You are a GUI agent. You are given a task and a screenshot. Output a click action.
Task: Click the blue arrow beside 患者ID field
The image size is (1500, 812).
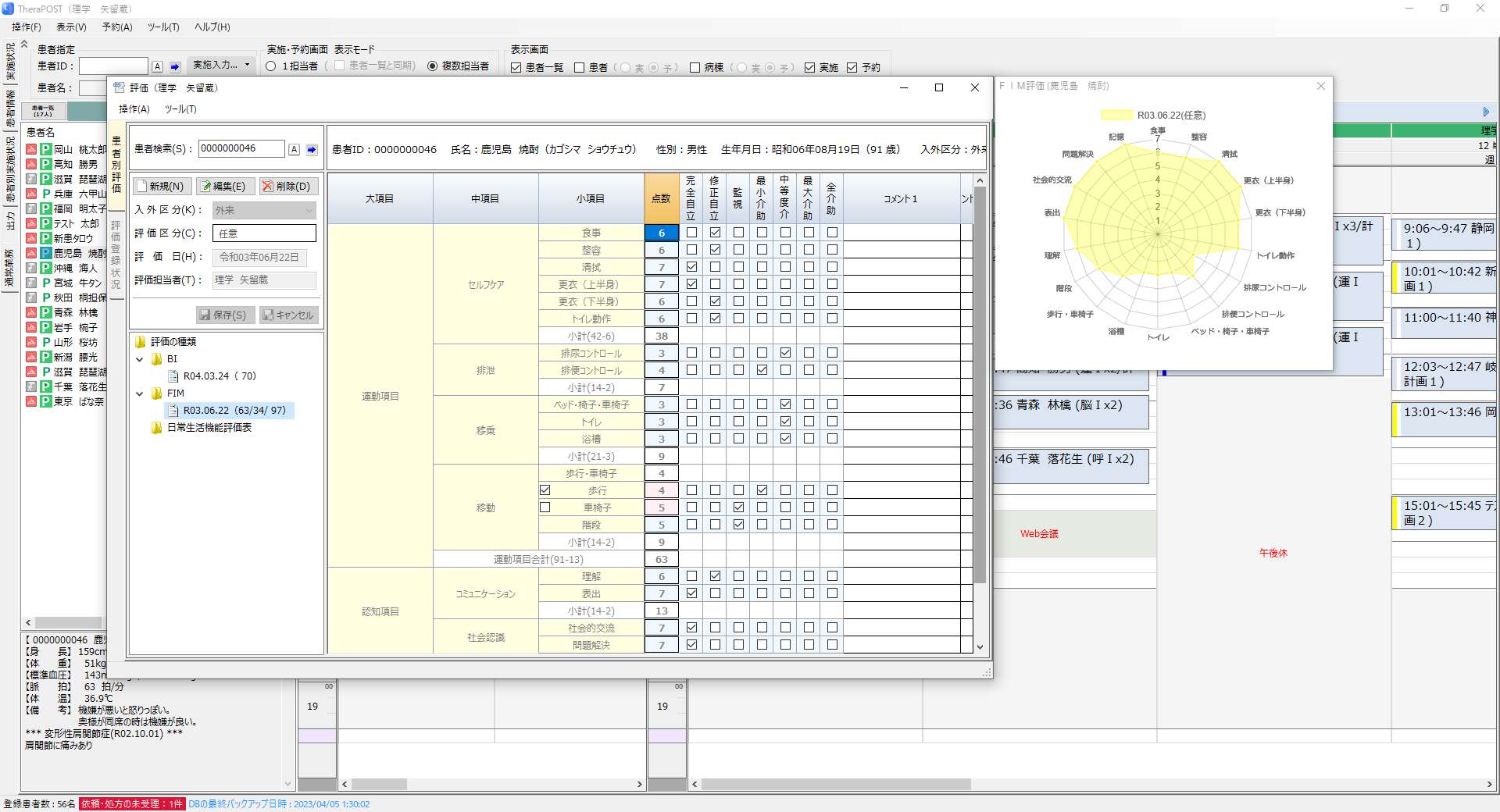(175, 67)
